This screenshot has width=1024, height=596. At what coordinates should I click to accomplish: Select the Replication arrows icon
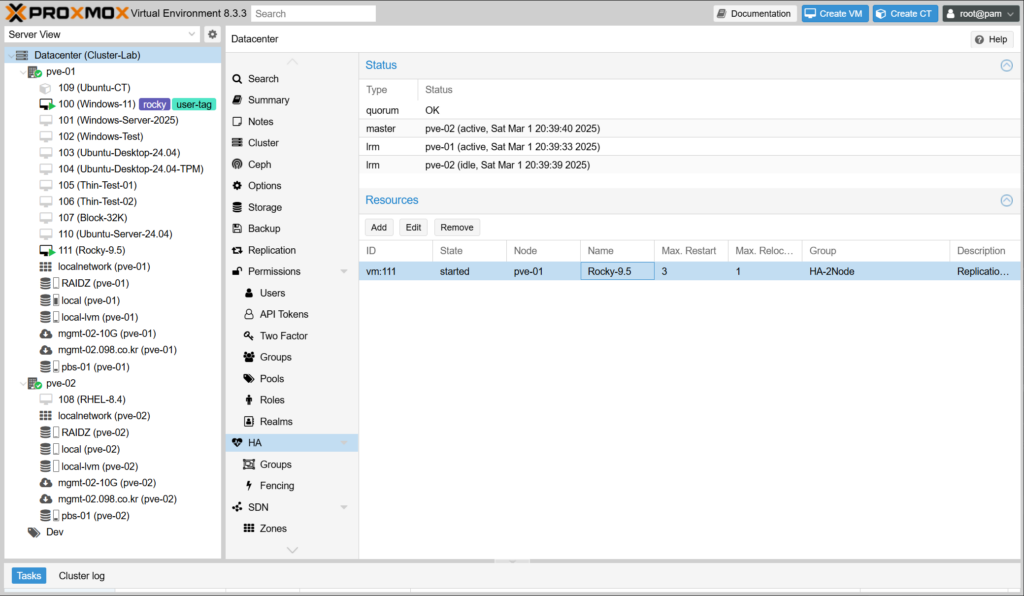[x=237, y=250]
